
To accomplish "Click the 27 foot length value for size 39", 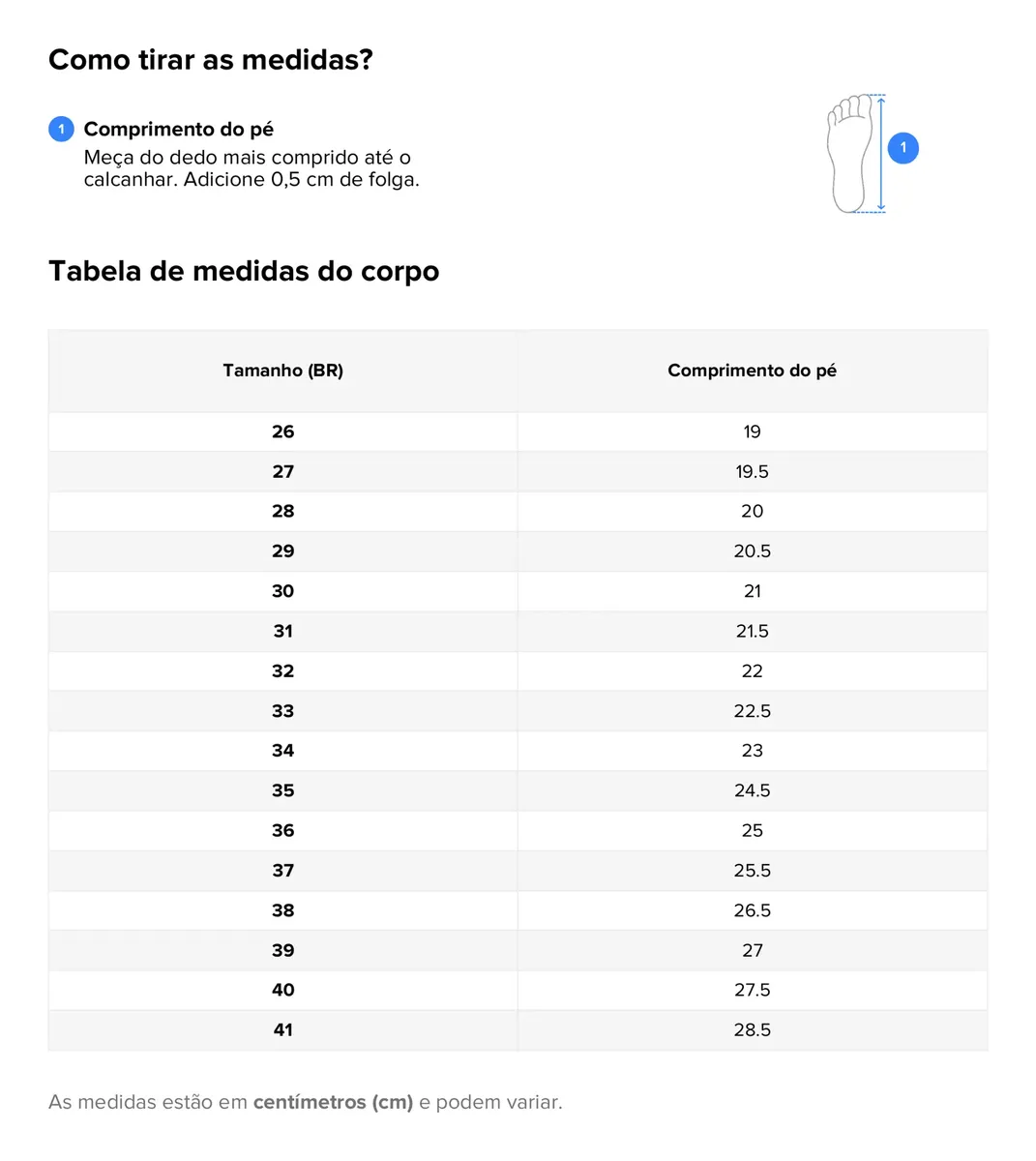I will [753, 950].
